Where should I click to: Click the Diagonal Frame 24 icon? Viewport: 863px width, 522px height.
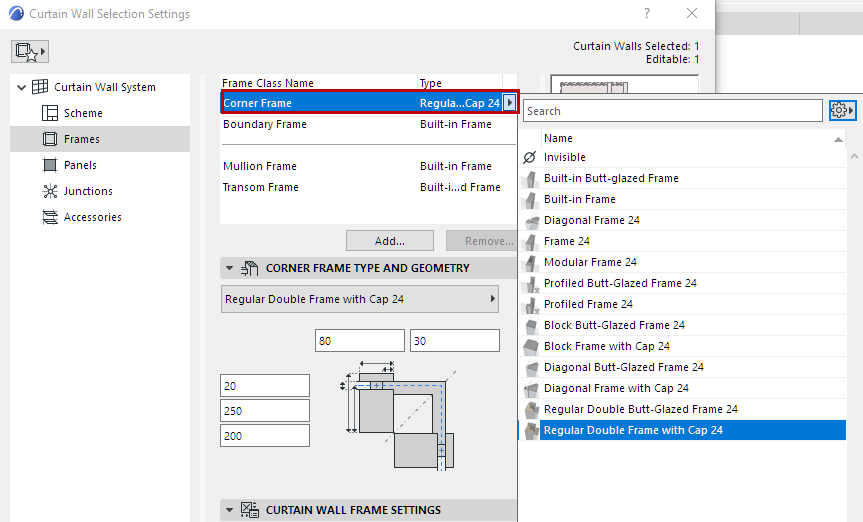[532, 221]
